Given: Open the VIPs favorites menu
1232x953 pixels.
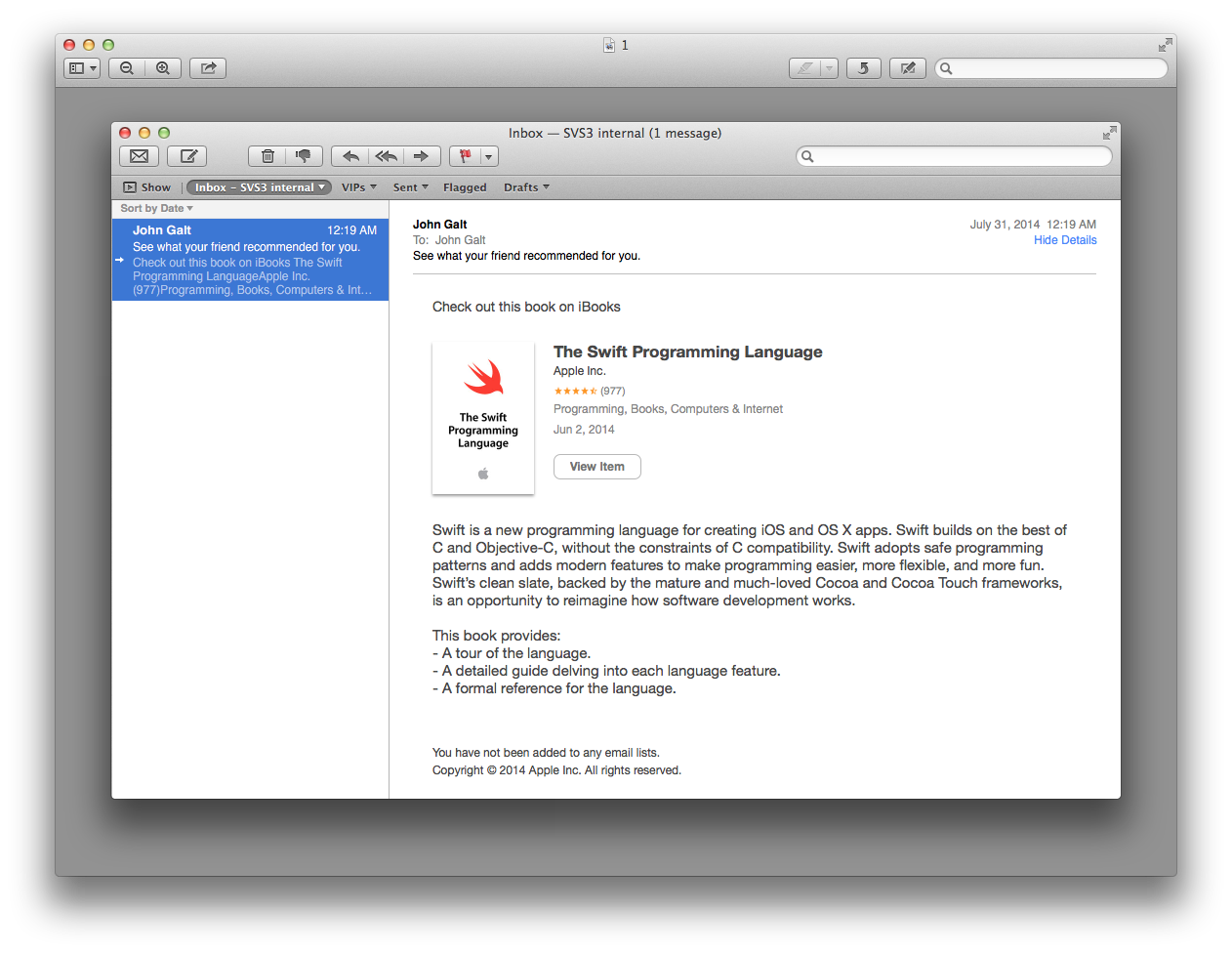Looking at the screenshot, I should pos(358,187).
